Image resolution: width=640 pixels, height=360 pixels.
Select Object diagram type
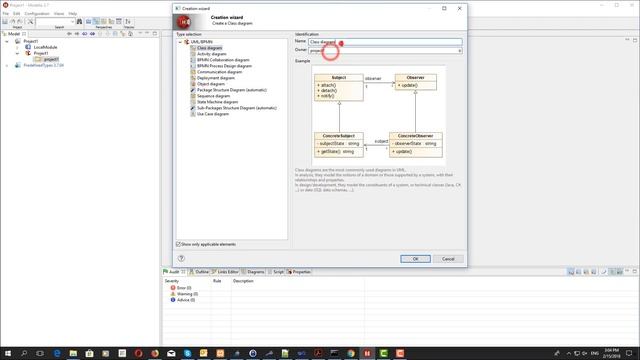(211, 84)
